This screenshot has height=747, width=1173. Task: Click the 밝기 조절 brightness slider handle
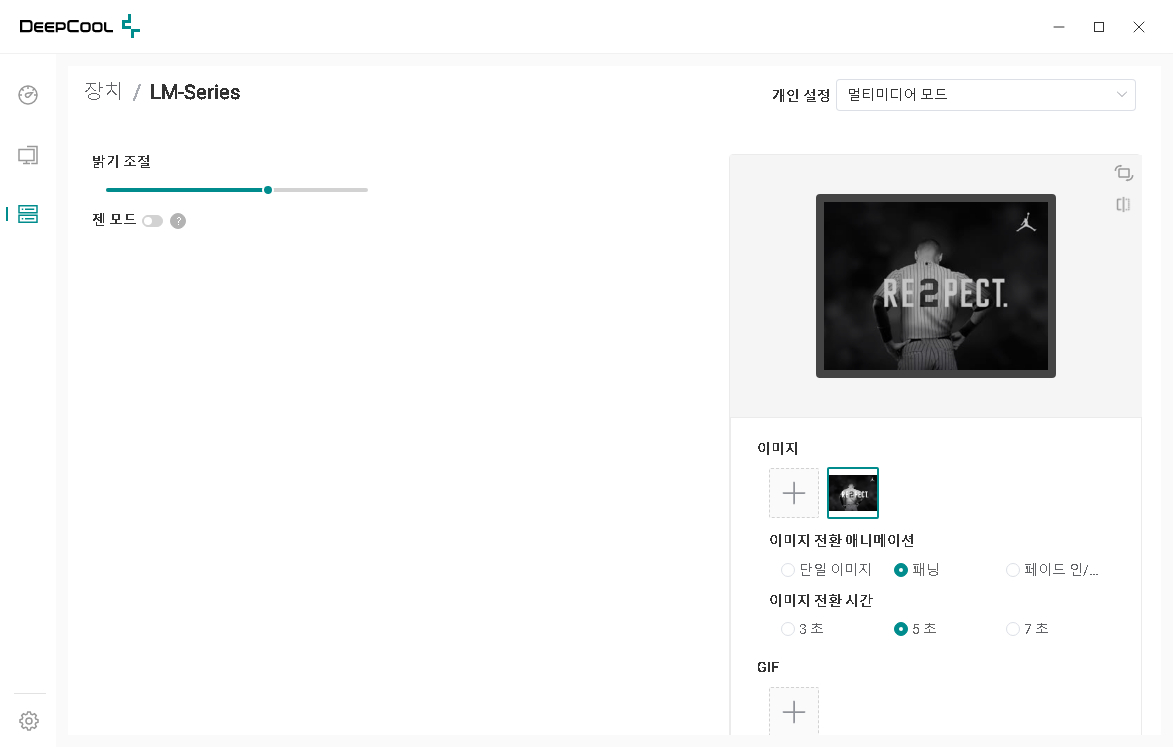tap(268, 190)
